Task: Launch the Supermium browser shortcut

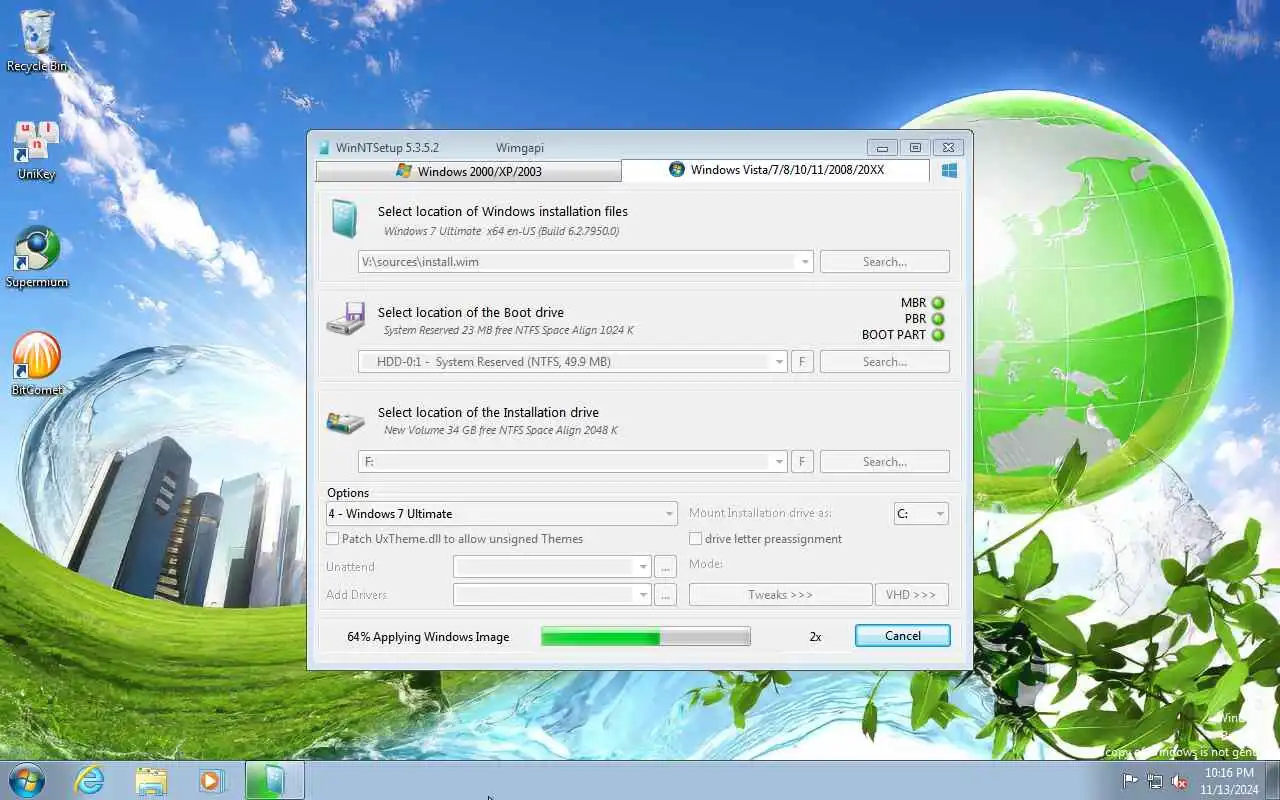Action: 37,258
